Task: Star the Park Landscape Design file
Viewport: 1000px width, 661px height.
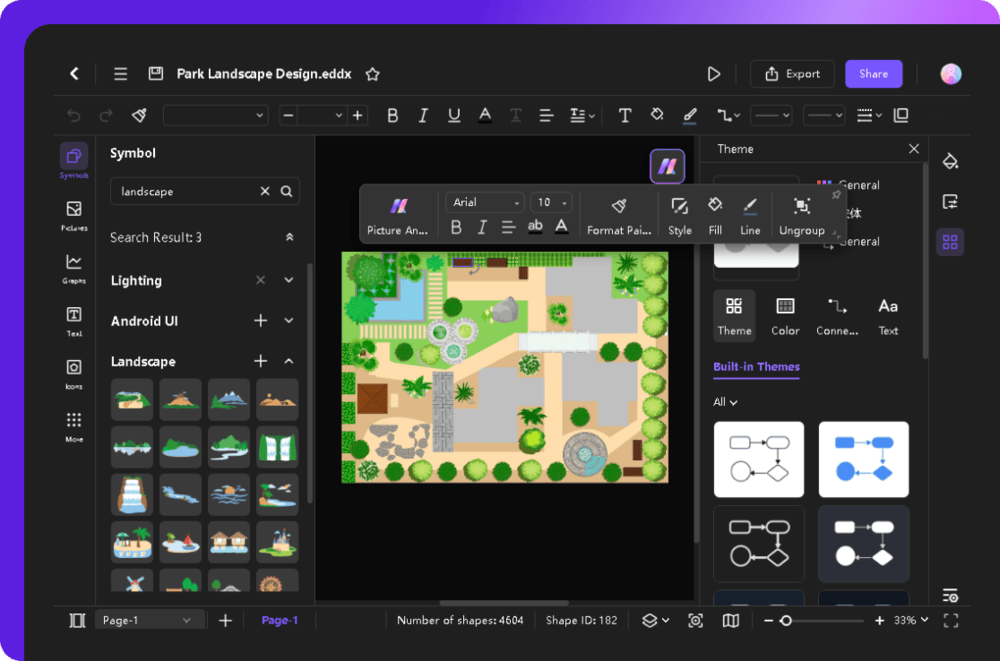Action: click(372, 74)
